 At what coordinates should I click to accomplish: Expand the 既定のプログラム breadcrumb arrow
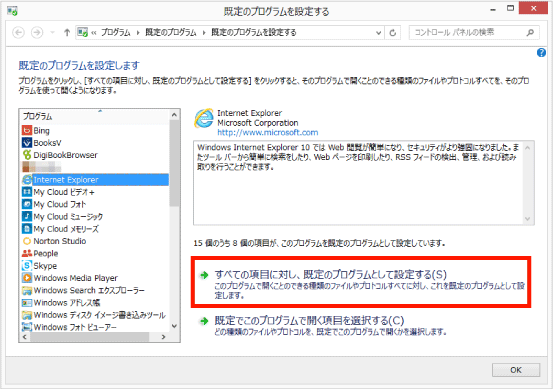point(204,33)
